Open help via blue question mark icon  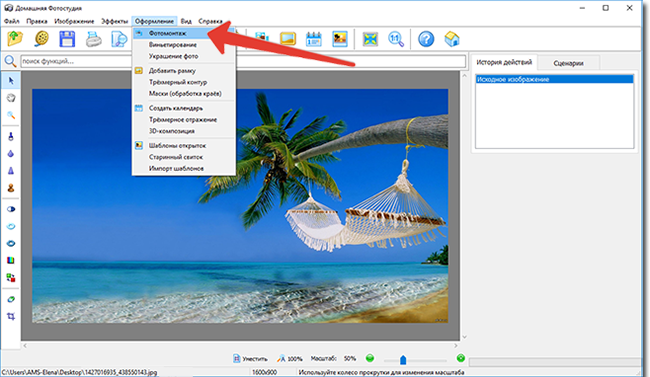pos(426,39)
